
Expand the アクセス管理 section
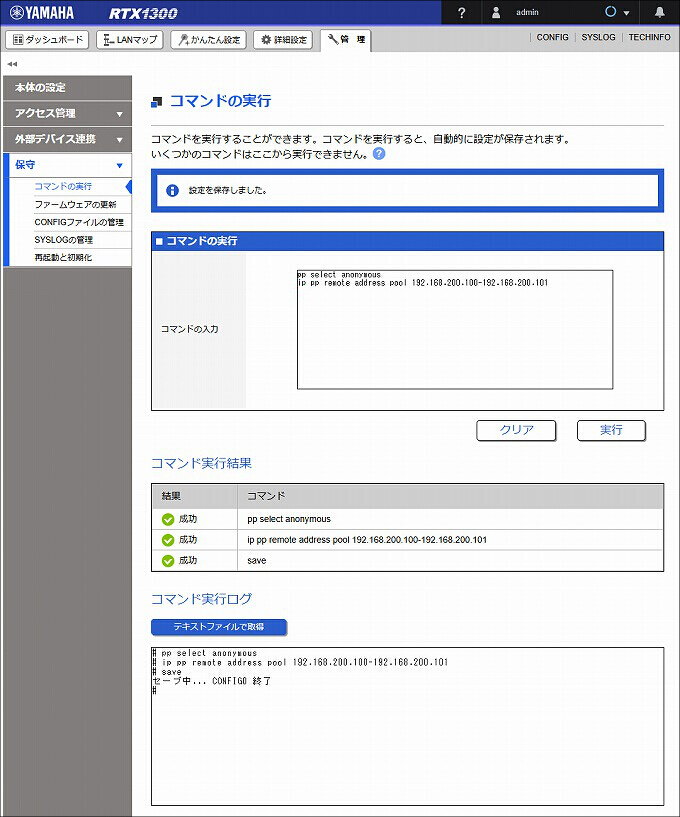[67, 114]
